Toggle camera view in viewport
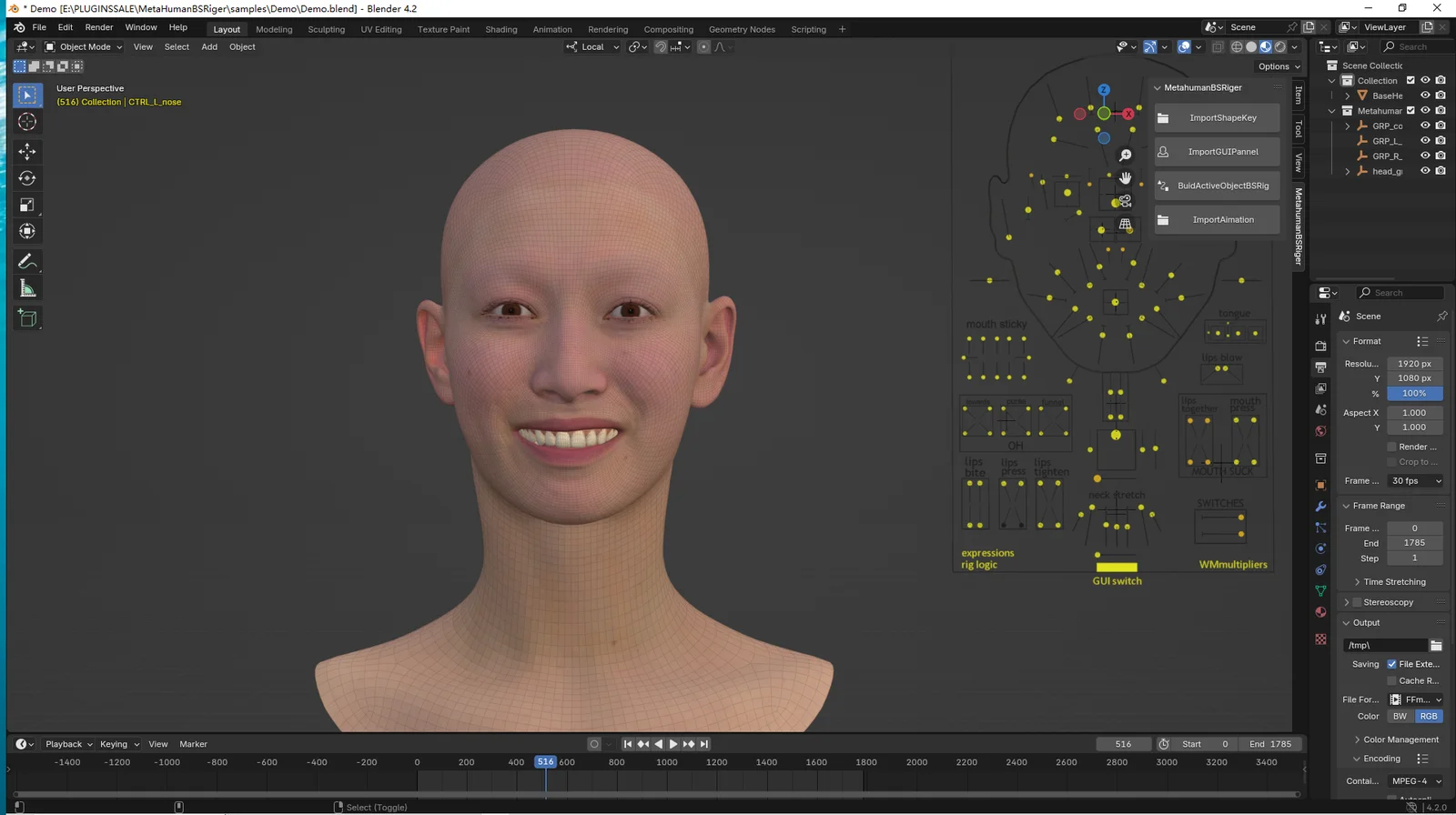This screenshot has width=1456, height=815. [1126, 201]
